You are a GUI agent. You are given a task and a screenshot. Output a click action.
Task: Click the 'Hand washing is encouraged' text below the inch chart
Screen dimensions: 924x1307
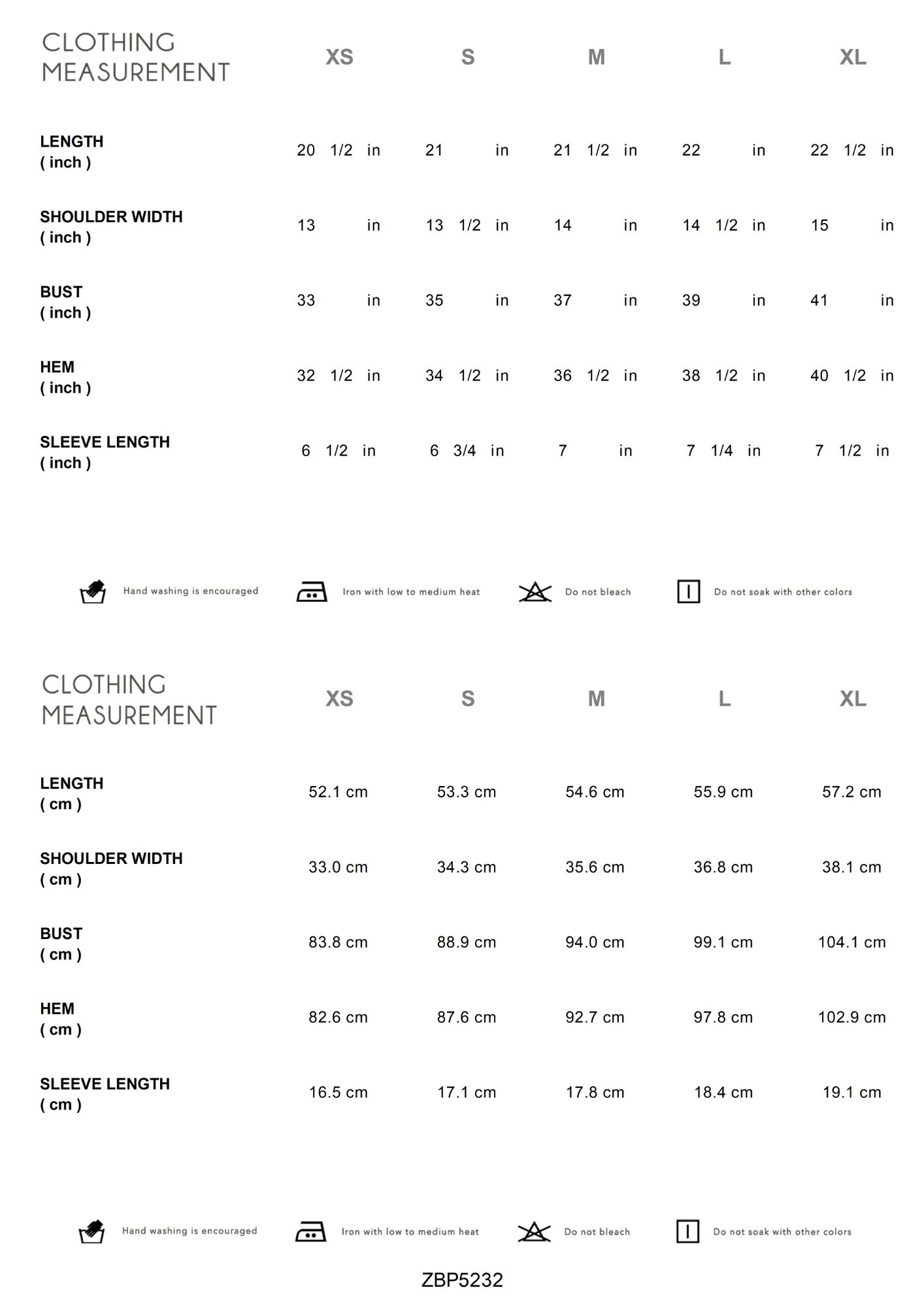point(191,591)
